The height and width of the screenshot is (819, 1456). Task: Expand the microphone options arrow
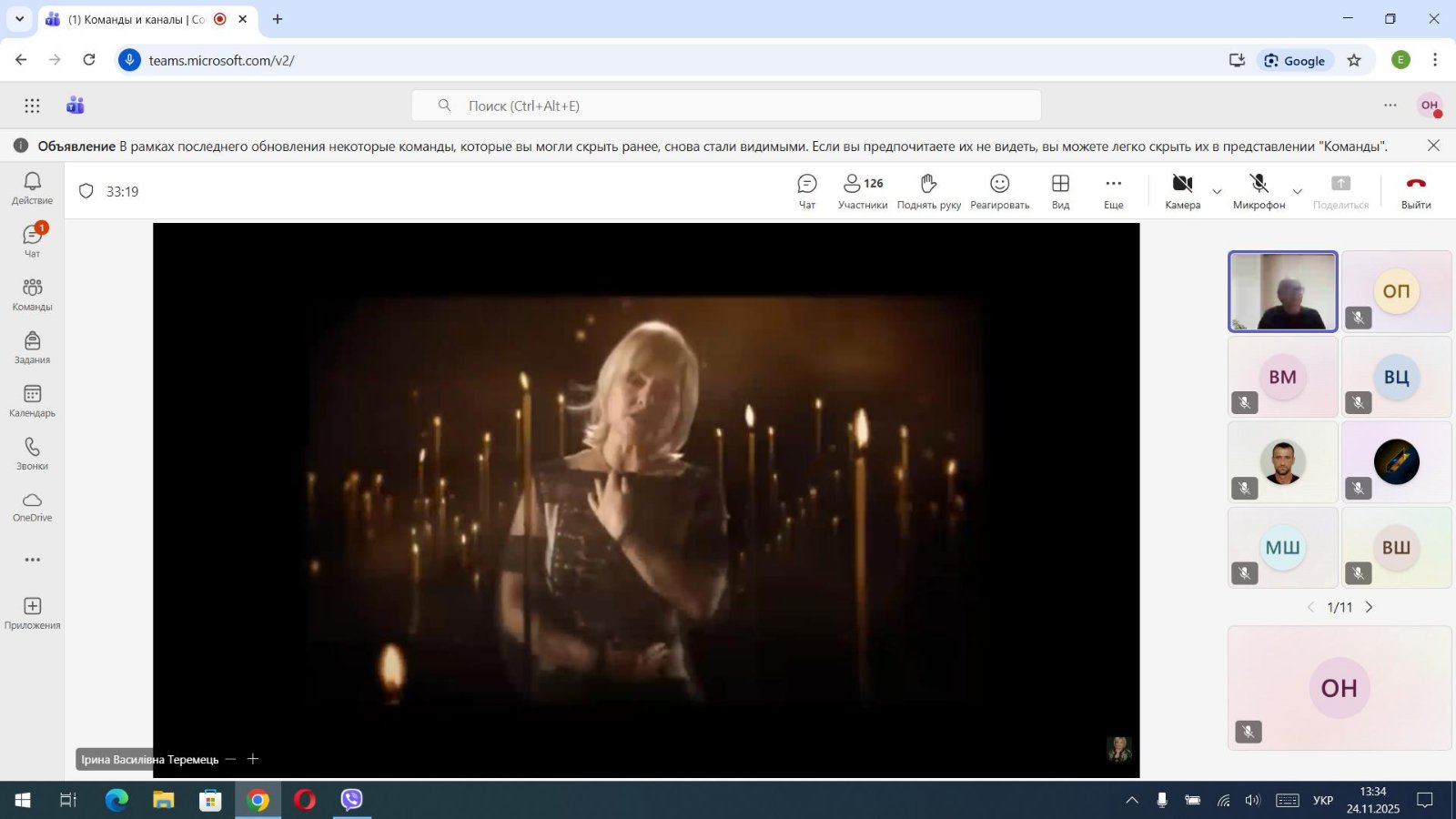[1298, 191]
